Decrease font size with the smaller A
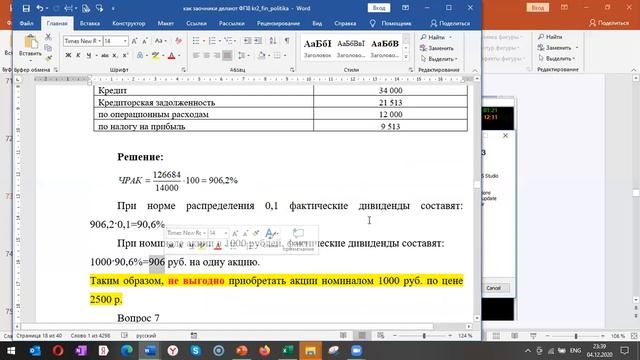This screenshot has width=640, height=360. coord(145,41)
